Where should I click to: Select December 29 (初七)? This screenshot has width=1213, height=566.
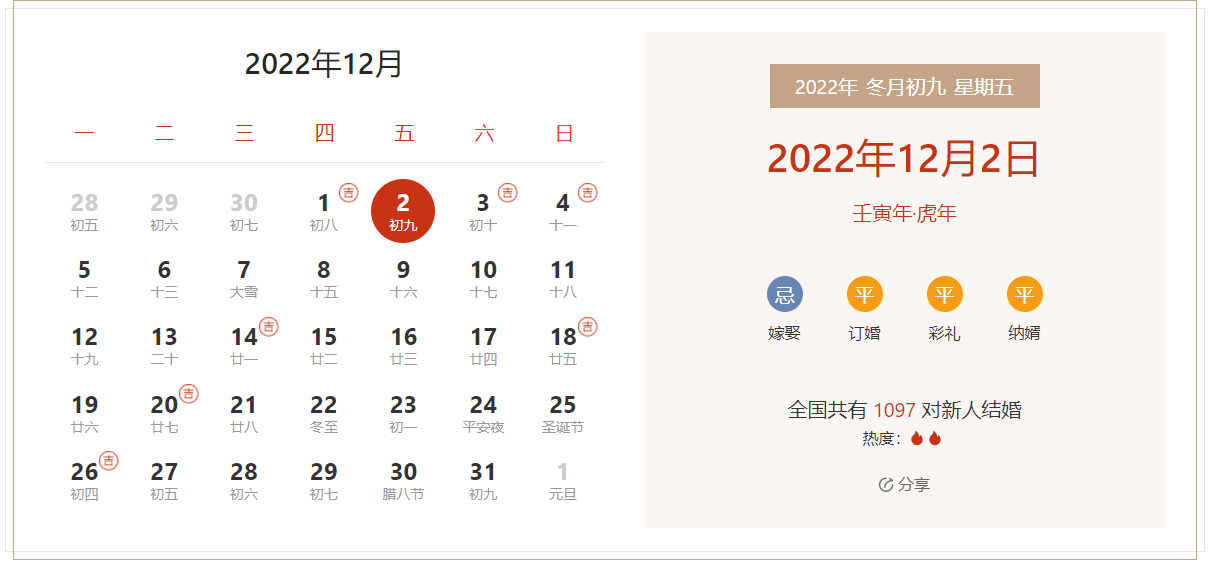coord(324,481)
